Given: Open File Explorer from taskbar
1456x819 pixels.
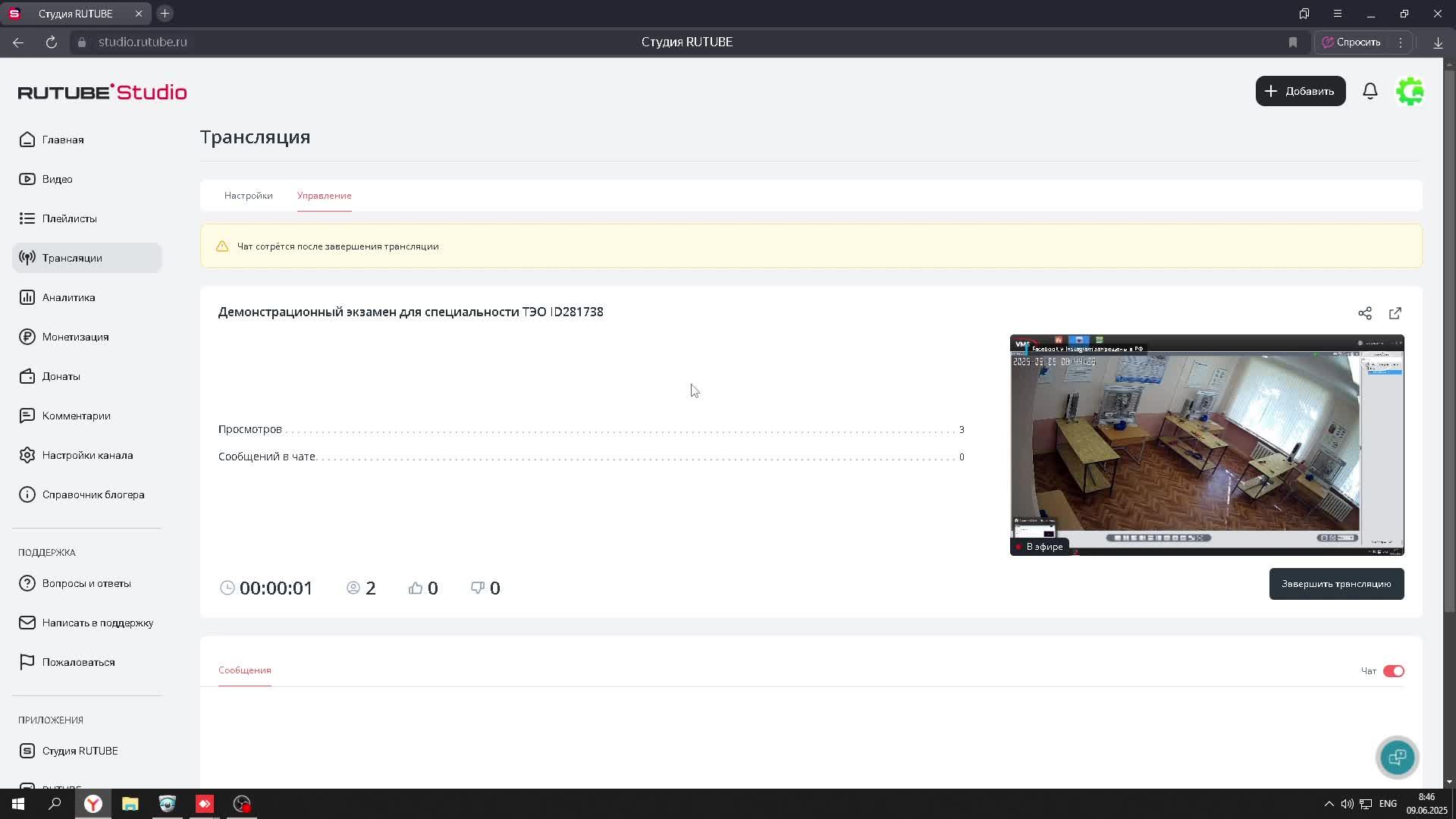Looking at the screenshot, I should tap(130, 804).
